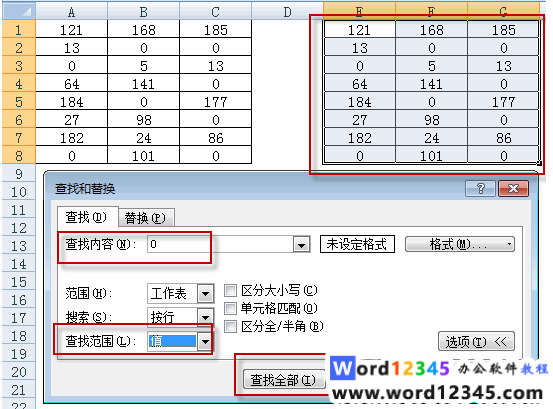The width and height of the screenshot is (553, 409).
Task: Select row 9 header
Action: pyautogui.click(x=19, y=173)
